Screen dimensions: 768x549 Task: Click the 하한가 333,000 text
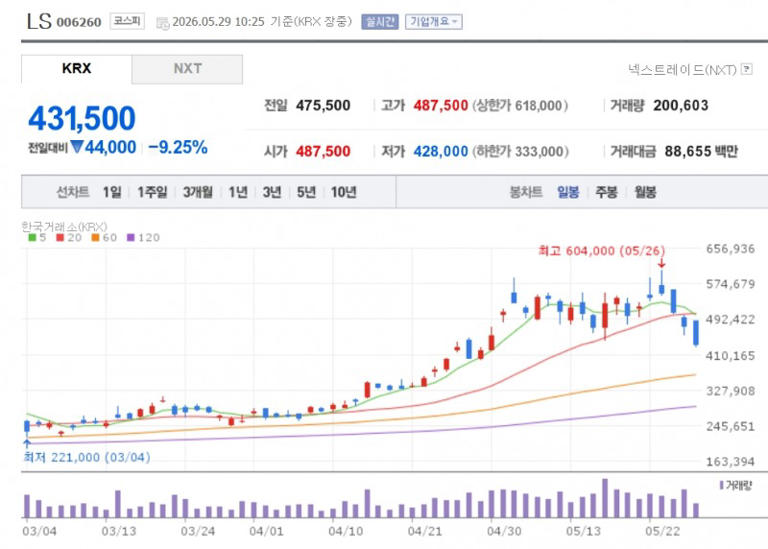coord(521,151)
